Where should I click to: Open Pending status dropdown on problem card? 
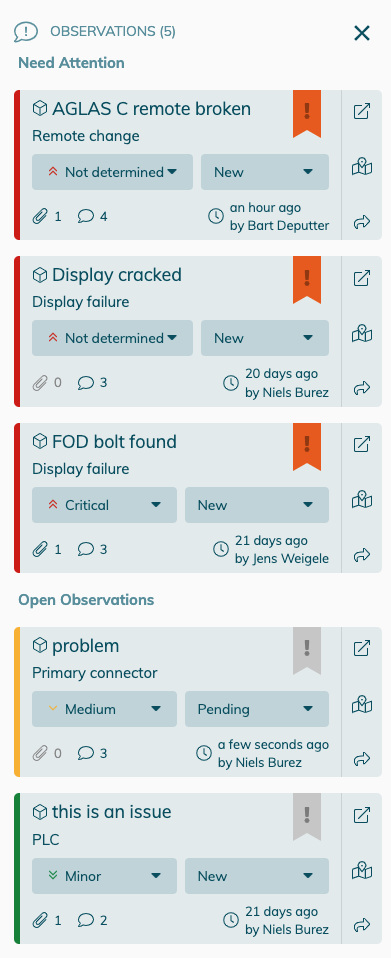pos(257,709)
